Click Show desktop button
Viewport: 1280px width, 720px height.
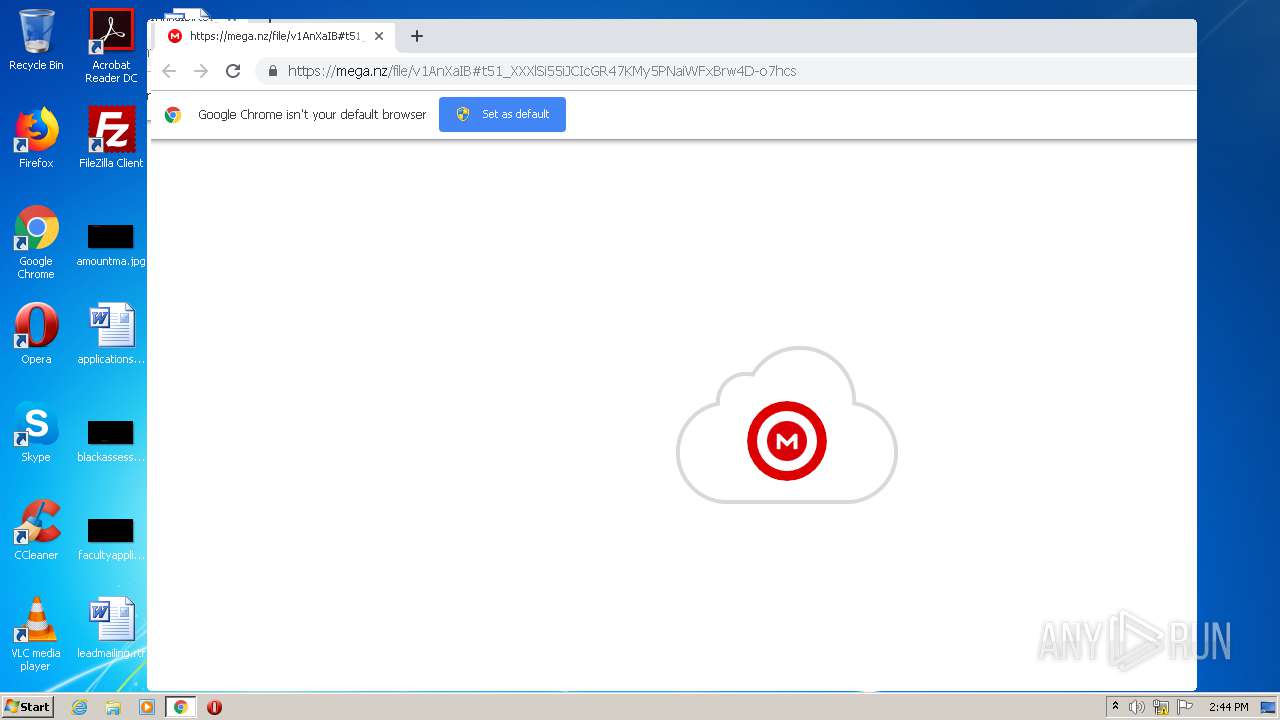(x=1270, y=707)
